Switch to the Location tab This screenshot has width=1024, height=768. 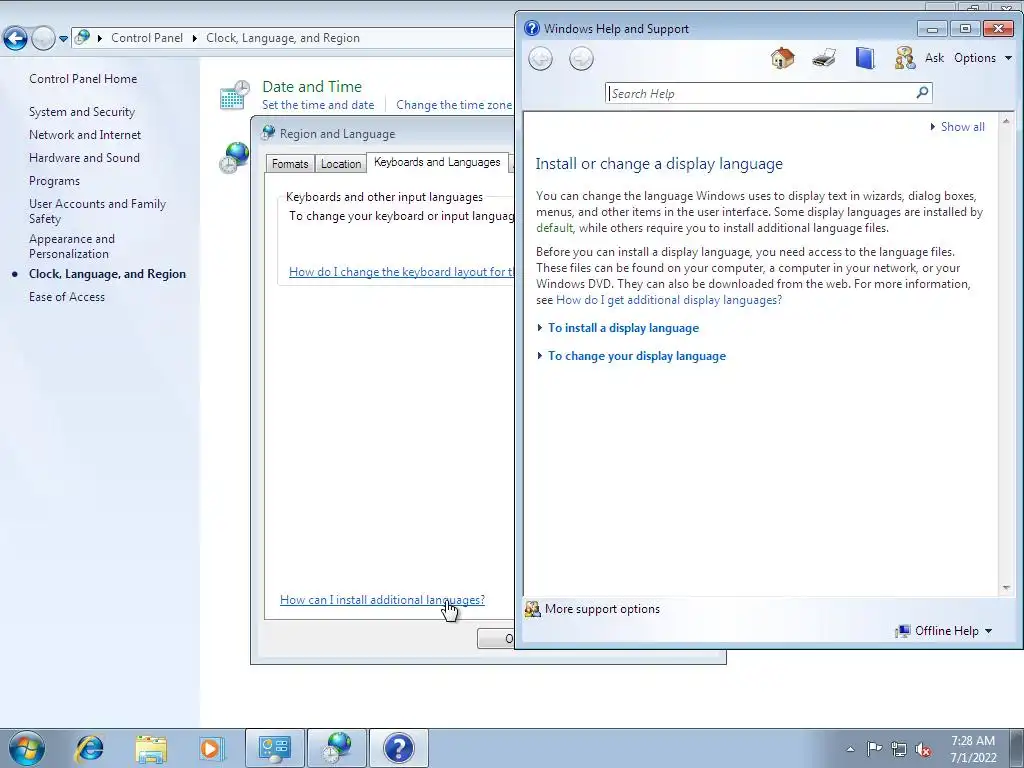pos(341,164)
